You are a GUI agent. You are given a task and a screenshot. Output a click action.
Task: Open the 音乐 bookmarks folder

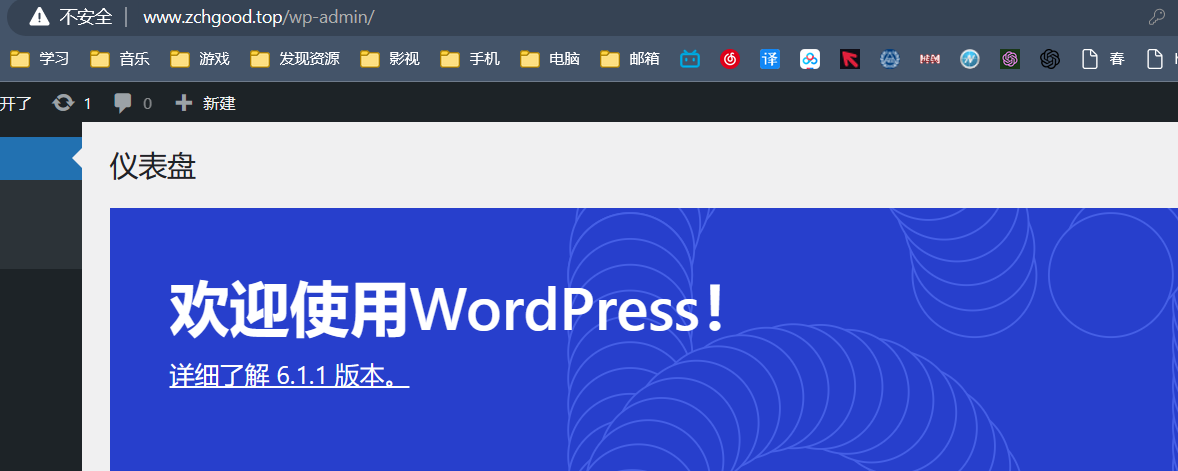(120, 59)
